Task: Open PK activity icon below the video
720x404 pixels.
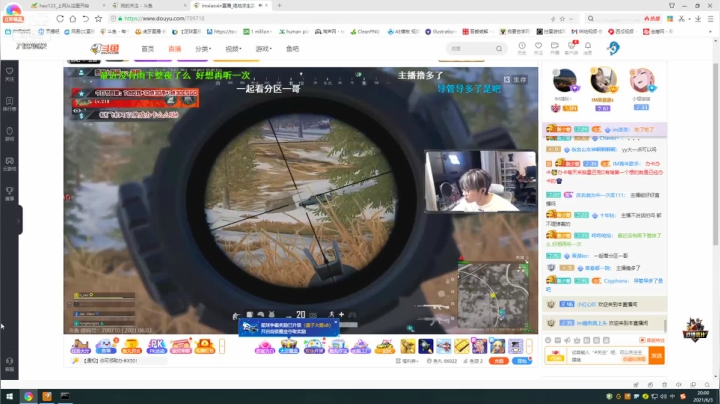Action: 156,347
